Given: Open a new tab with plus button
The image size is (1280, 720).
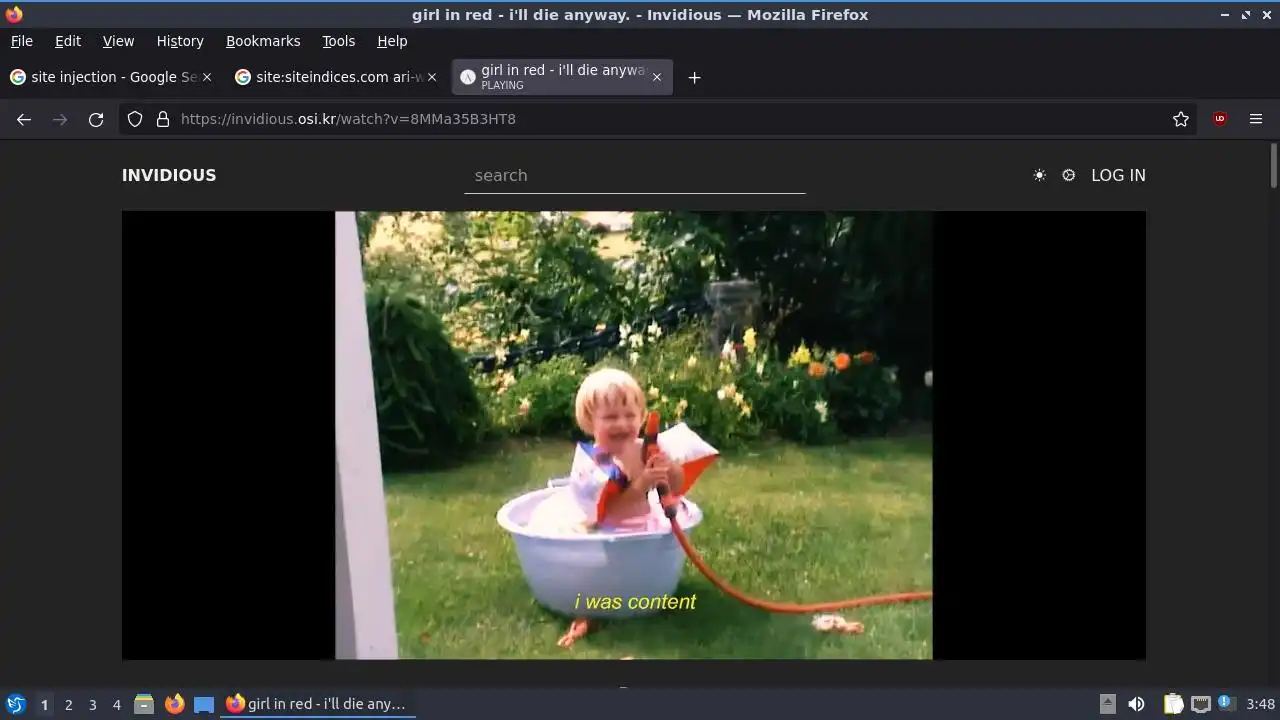Looking at the screenshot, I should (694, 77).
